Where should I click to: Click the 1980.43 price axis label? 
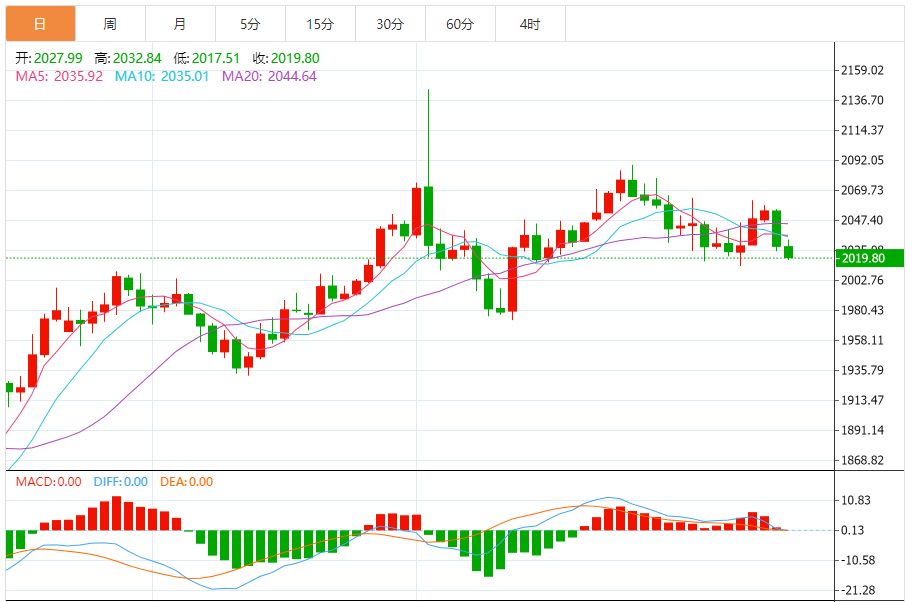[862, 310]
